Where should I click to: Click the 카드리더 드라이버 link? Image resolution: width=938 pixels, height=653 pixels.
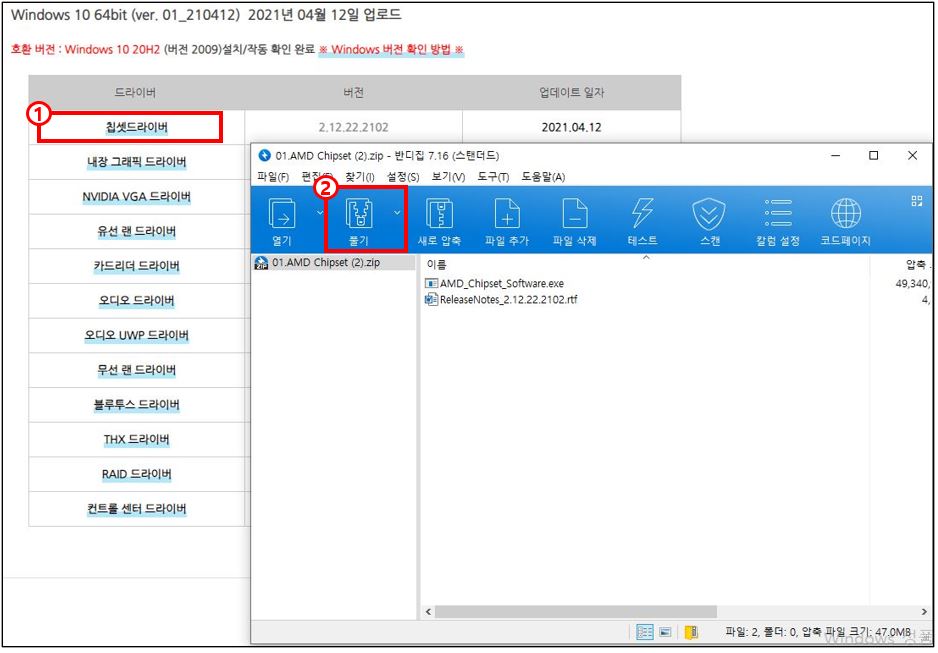[x=137, y=266]
